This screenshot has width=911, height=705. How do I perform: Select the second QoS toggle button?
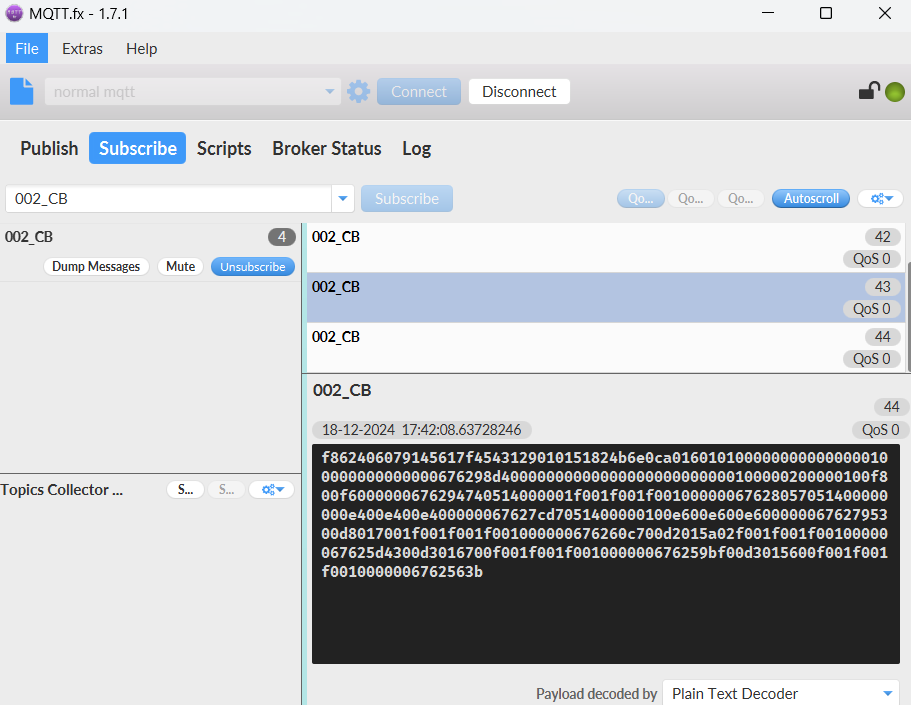click(x=690, y=199)
